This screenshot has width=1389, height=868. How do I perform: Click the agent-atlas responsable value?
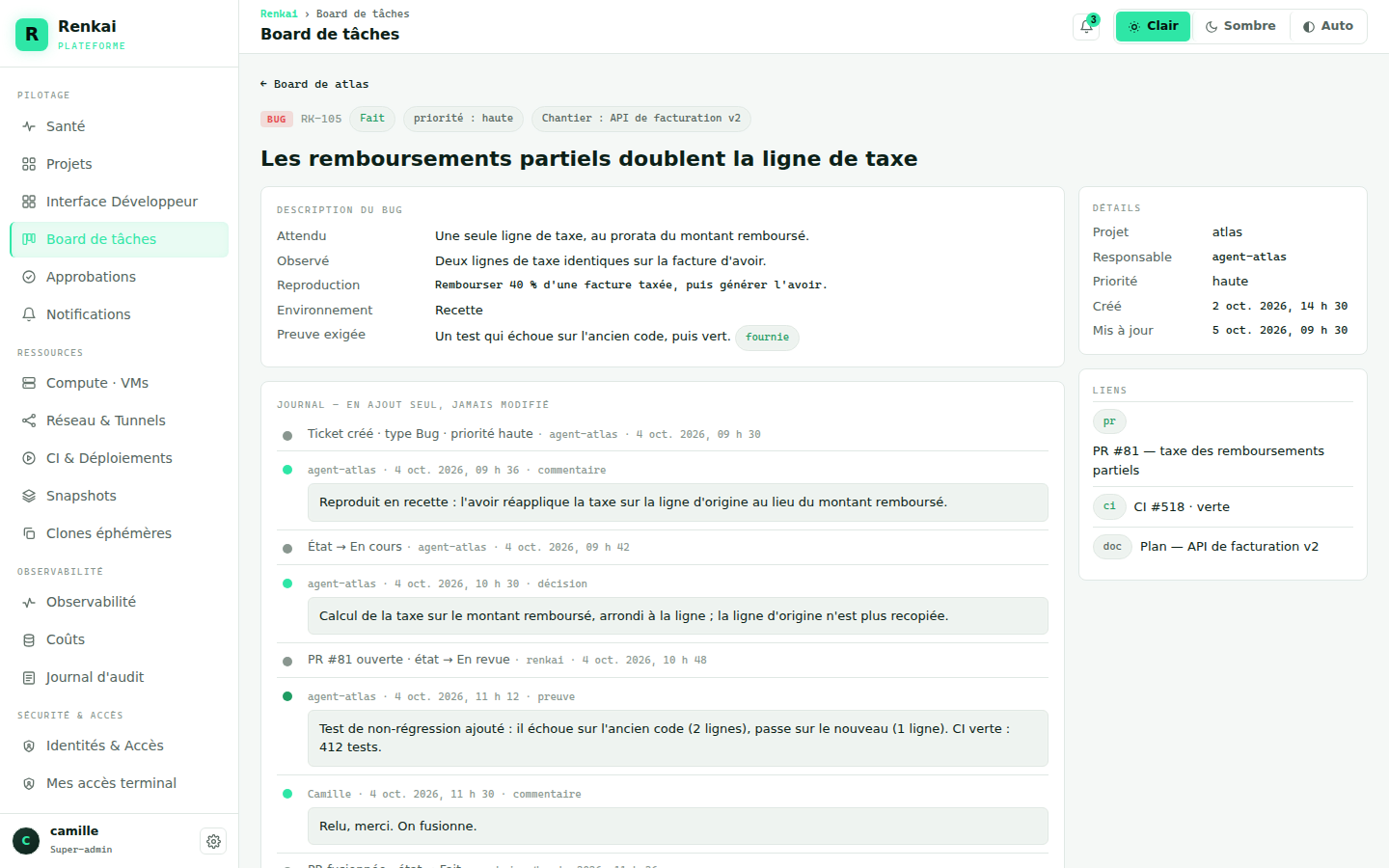click(x=1249, y=257)
